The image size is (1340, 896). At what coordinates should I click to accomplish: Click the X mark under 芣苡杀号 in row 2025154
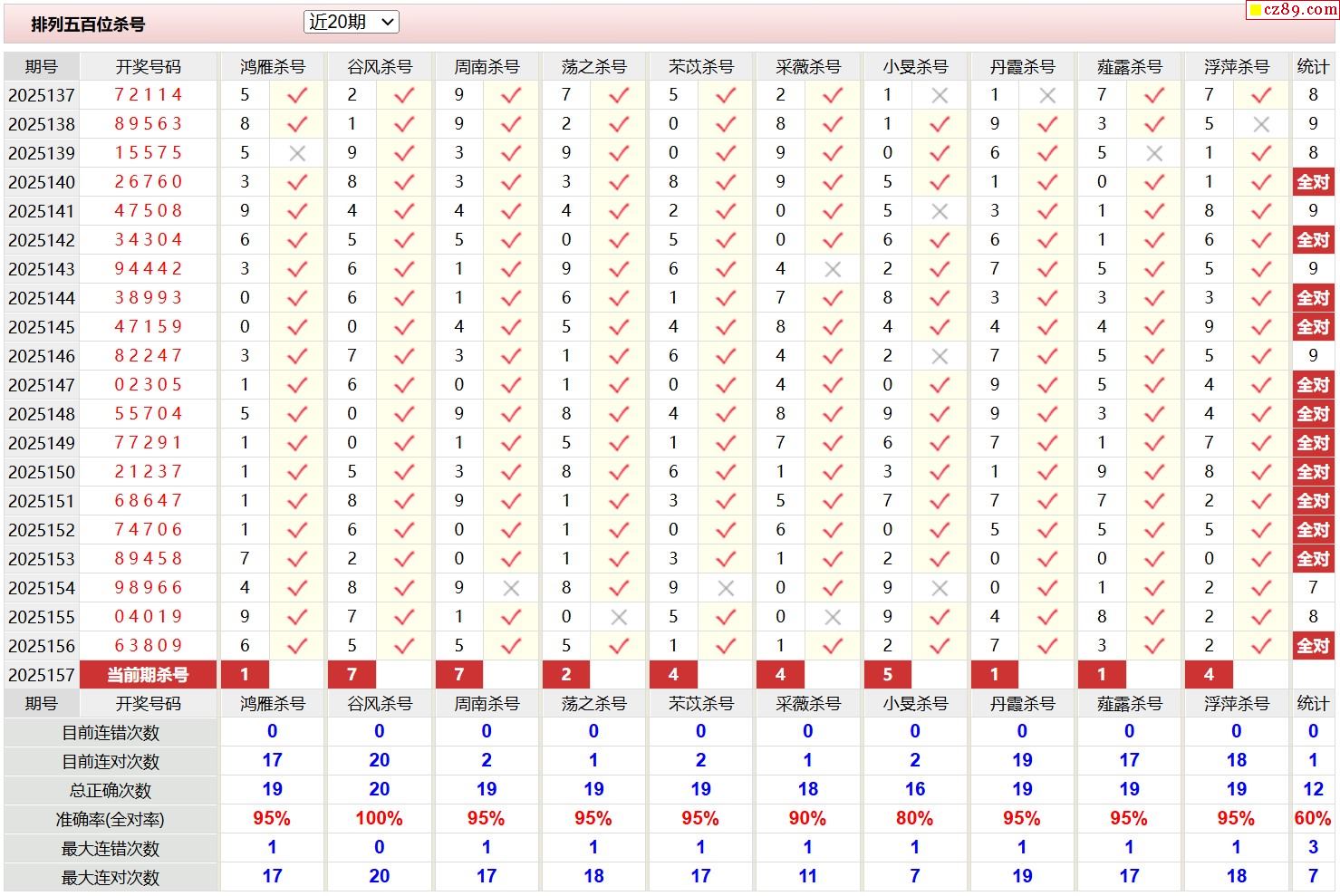726,588
